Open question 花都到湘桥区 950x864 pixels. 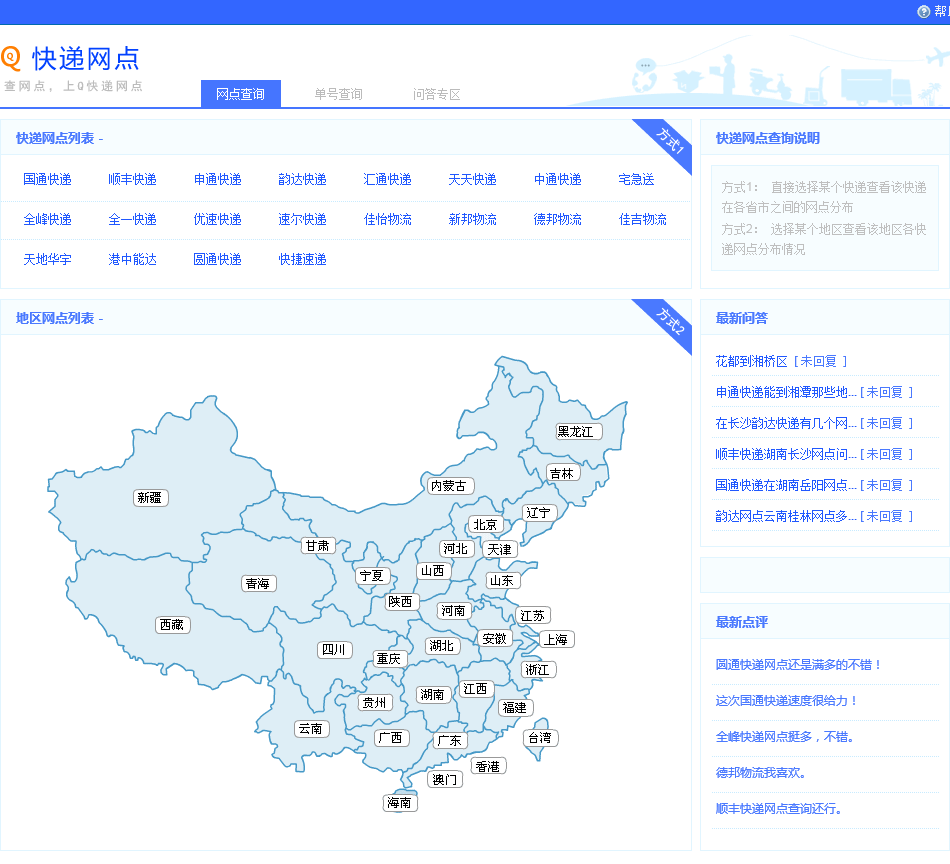751,362
